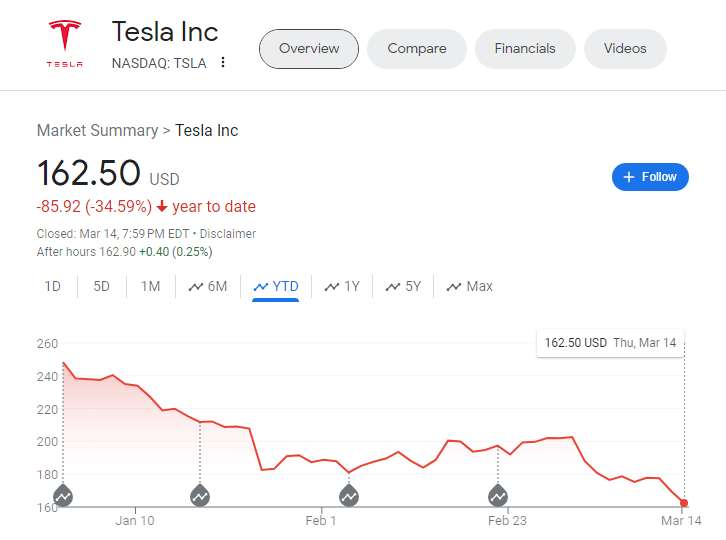Open the Videos tab

[x=625, y=48]
